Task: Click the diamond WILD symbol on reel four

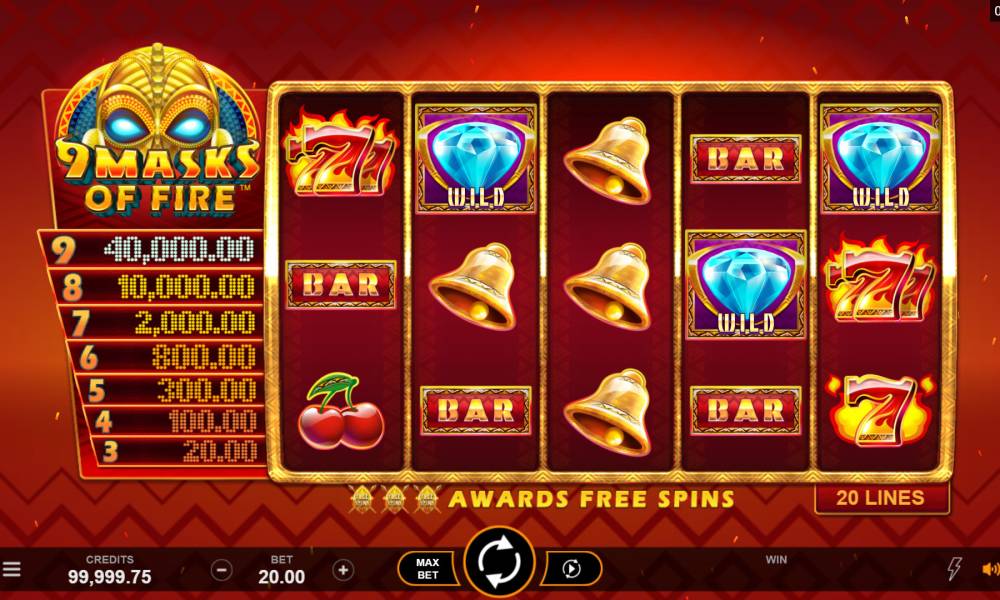Action: point(746,284)
